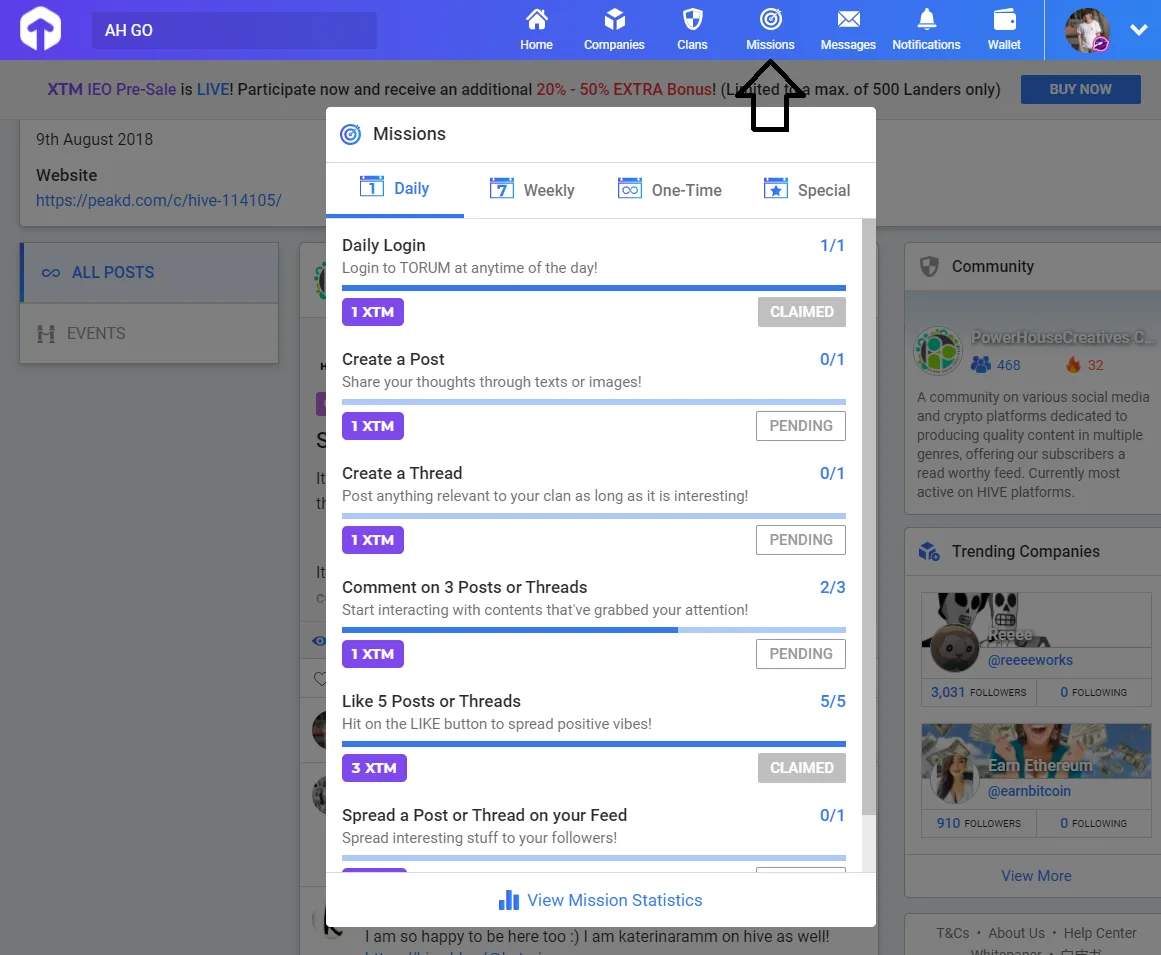This screenshot has width=1161, height=955.
Task: Click the Reeee company avatar
Action: click(955, 648)
